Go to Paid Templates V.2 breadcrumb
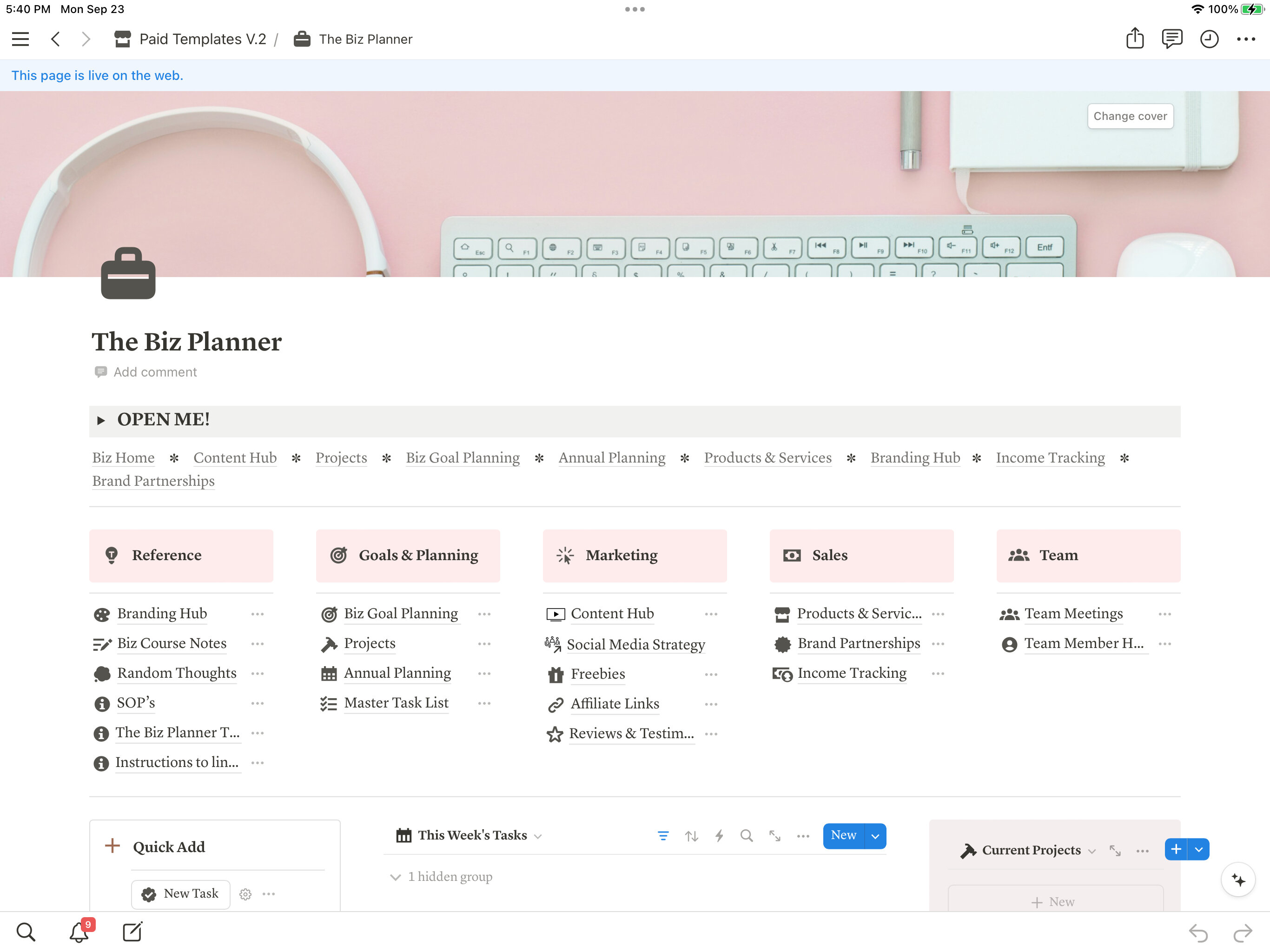This screenshot has width=1270, height=952. (x=202, y=39)
